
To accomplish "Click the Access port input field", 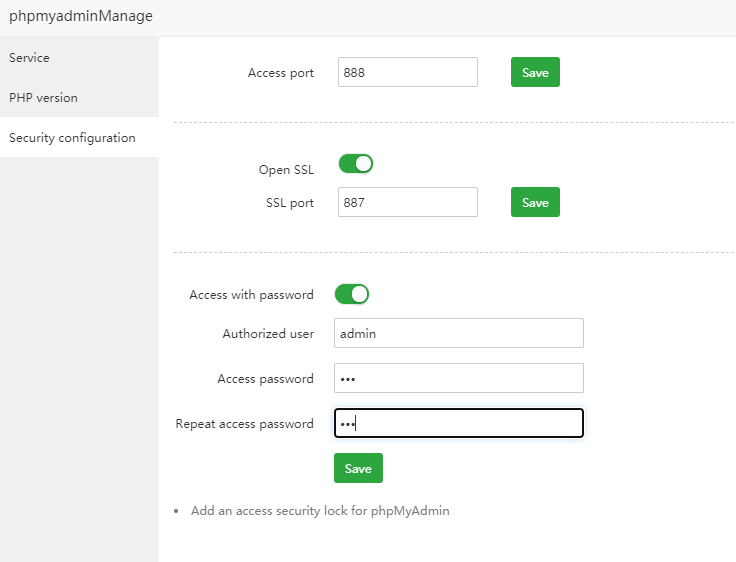I will (407, 73).
